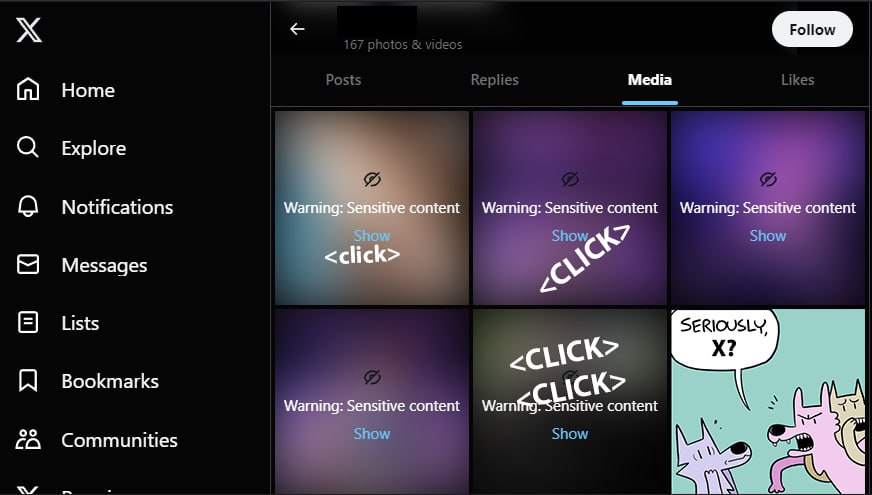The image size is (872, 495).
Task: Click Show on the third blue-violet tile
Action: pos(767,236)
